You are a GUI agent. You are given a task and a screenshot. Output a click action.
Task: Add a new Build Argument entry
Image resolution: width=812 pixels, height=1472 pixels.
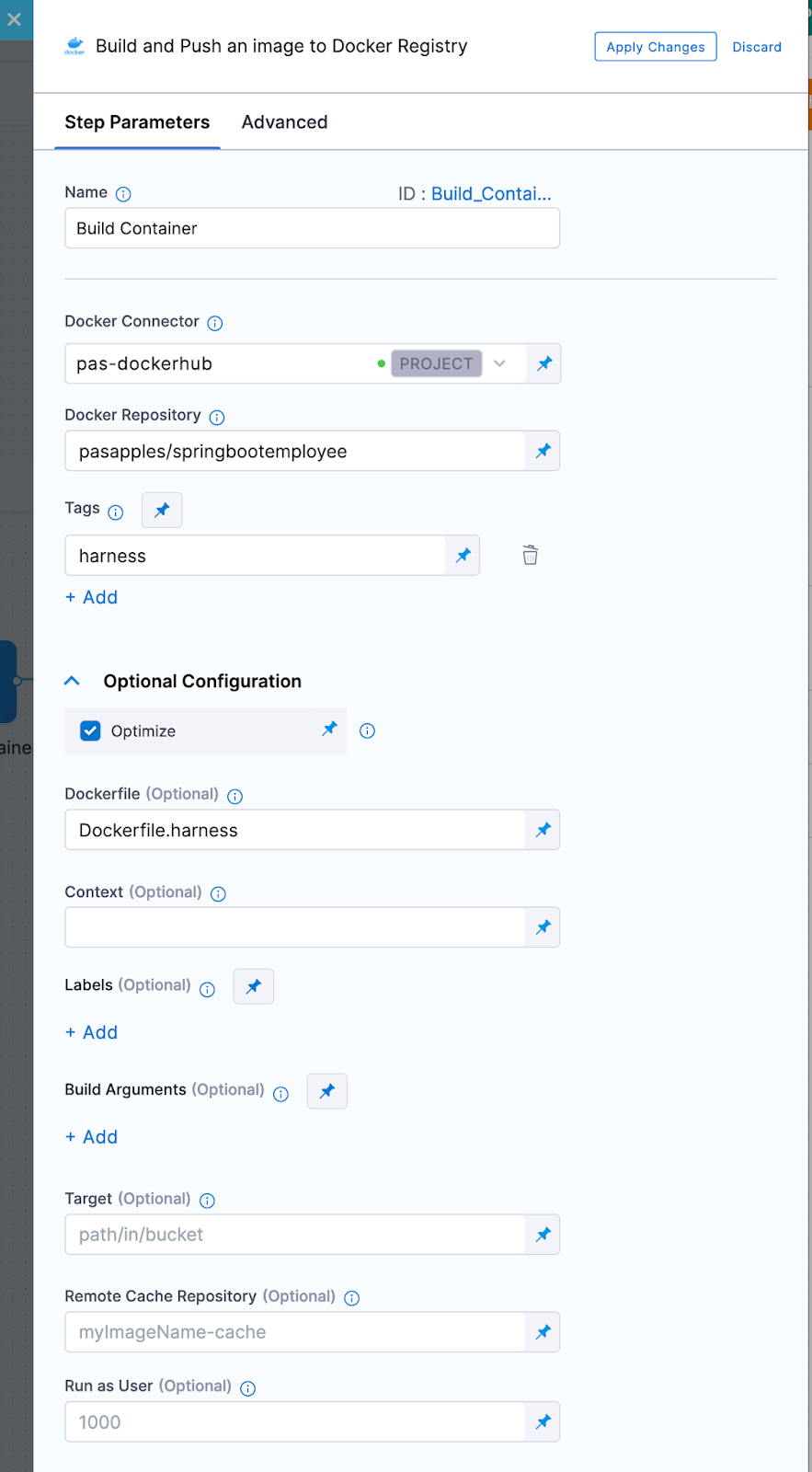tap(91, 1137)
